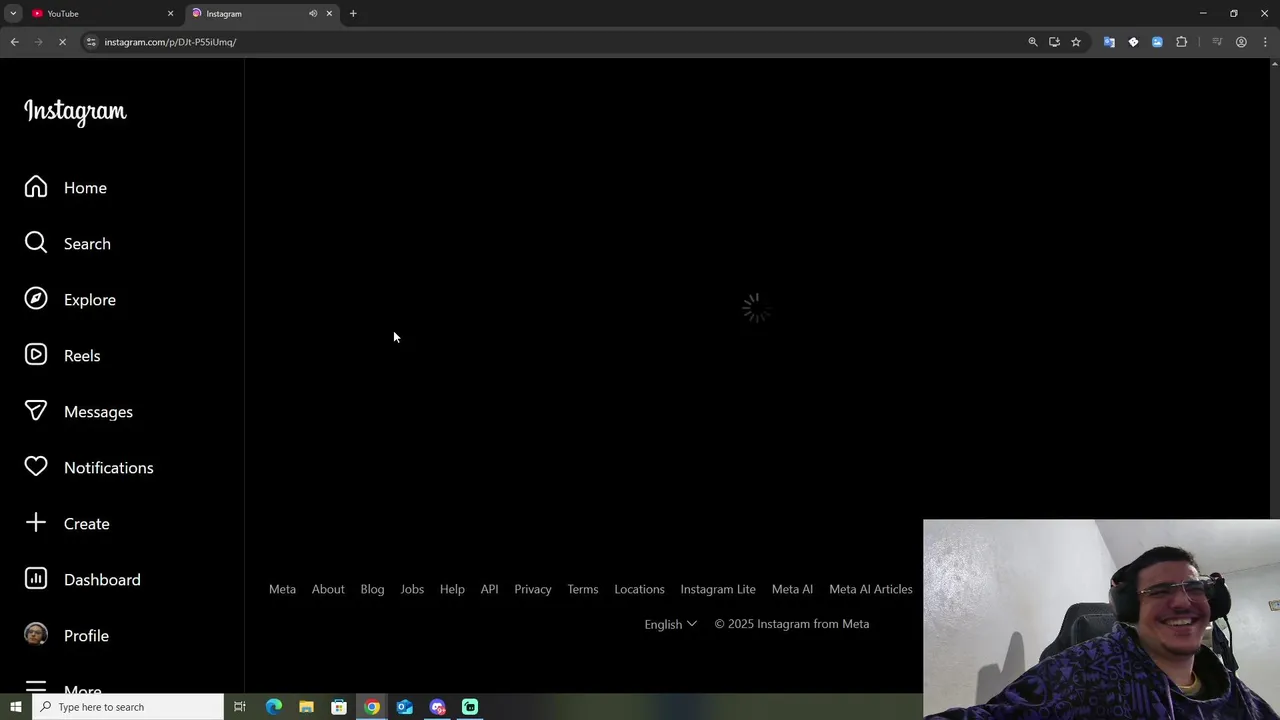Launch Microsoft Edge from taskbar
Screen dimensions: 1280x720
pos(273,707)
